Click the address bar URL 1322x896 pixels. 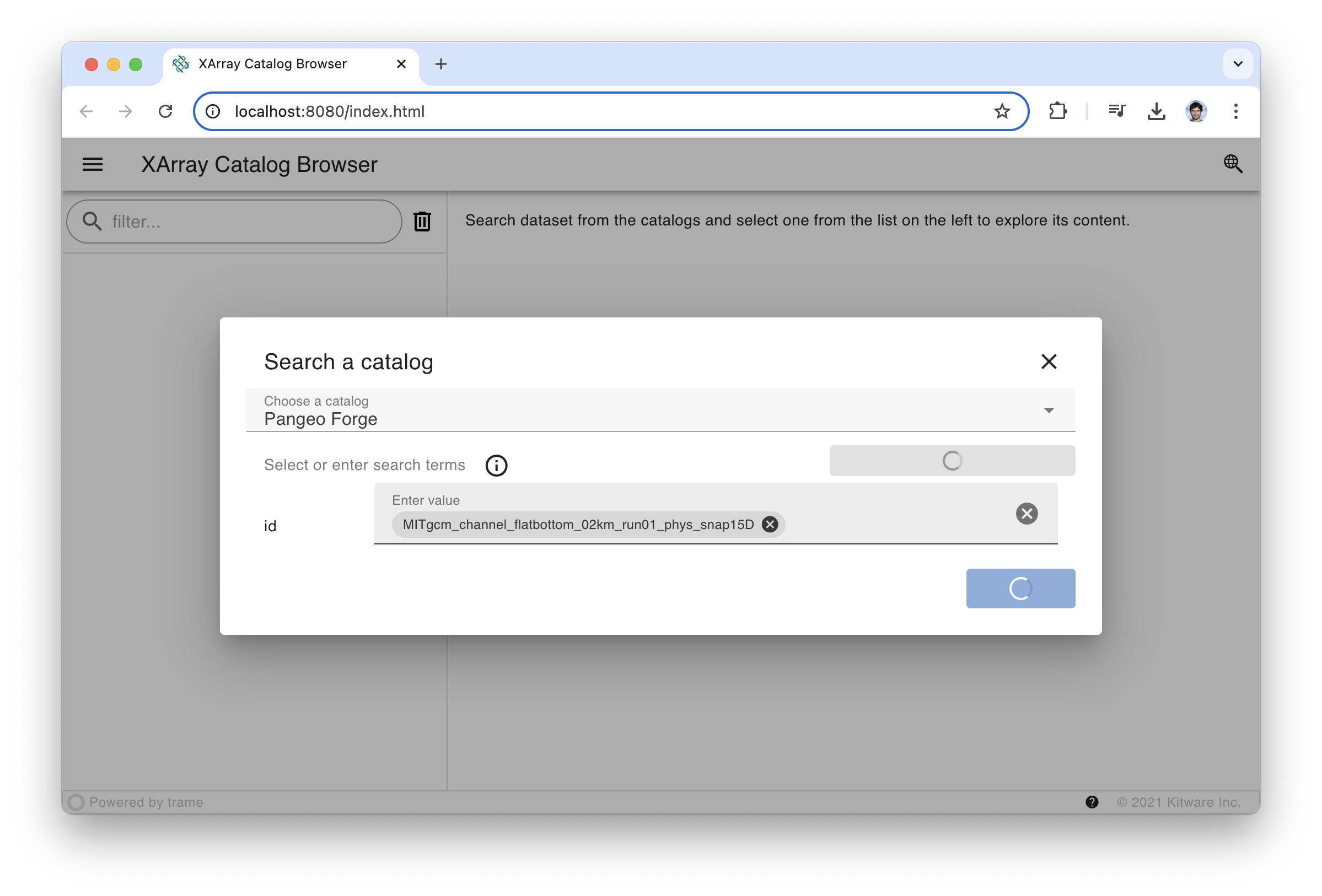pos(329,111)
